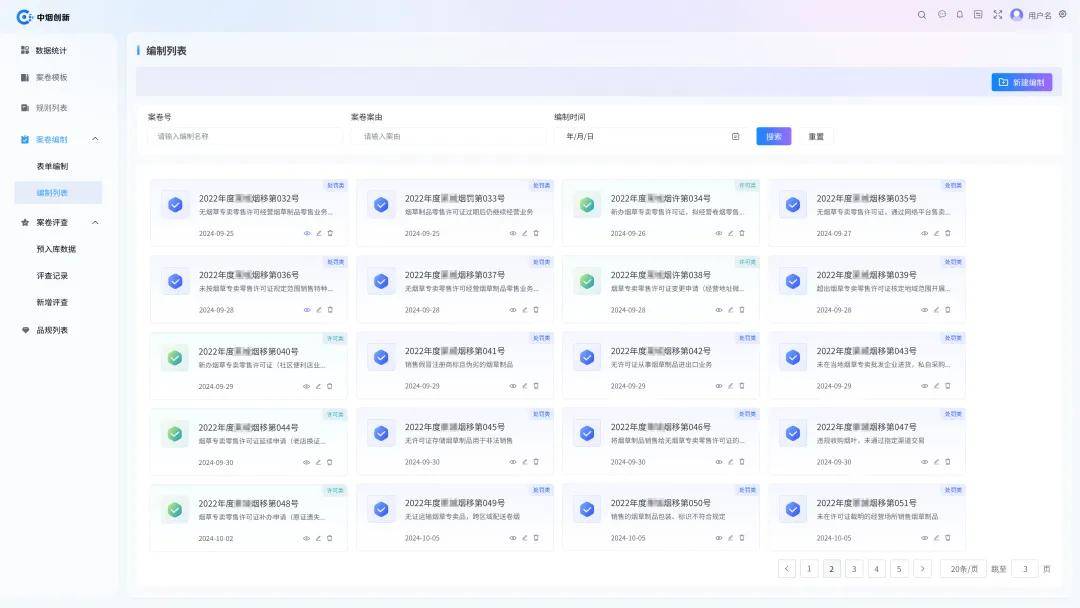
Task: Delete case 第033号 using trash icon
Action: point(536,233)
